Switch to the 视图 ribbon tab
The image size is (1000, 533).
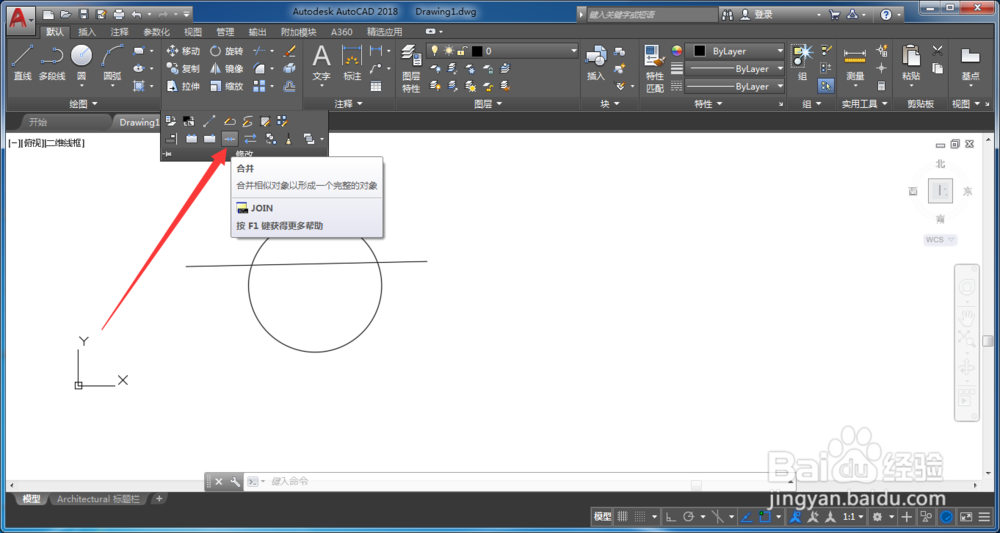193,32
